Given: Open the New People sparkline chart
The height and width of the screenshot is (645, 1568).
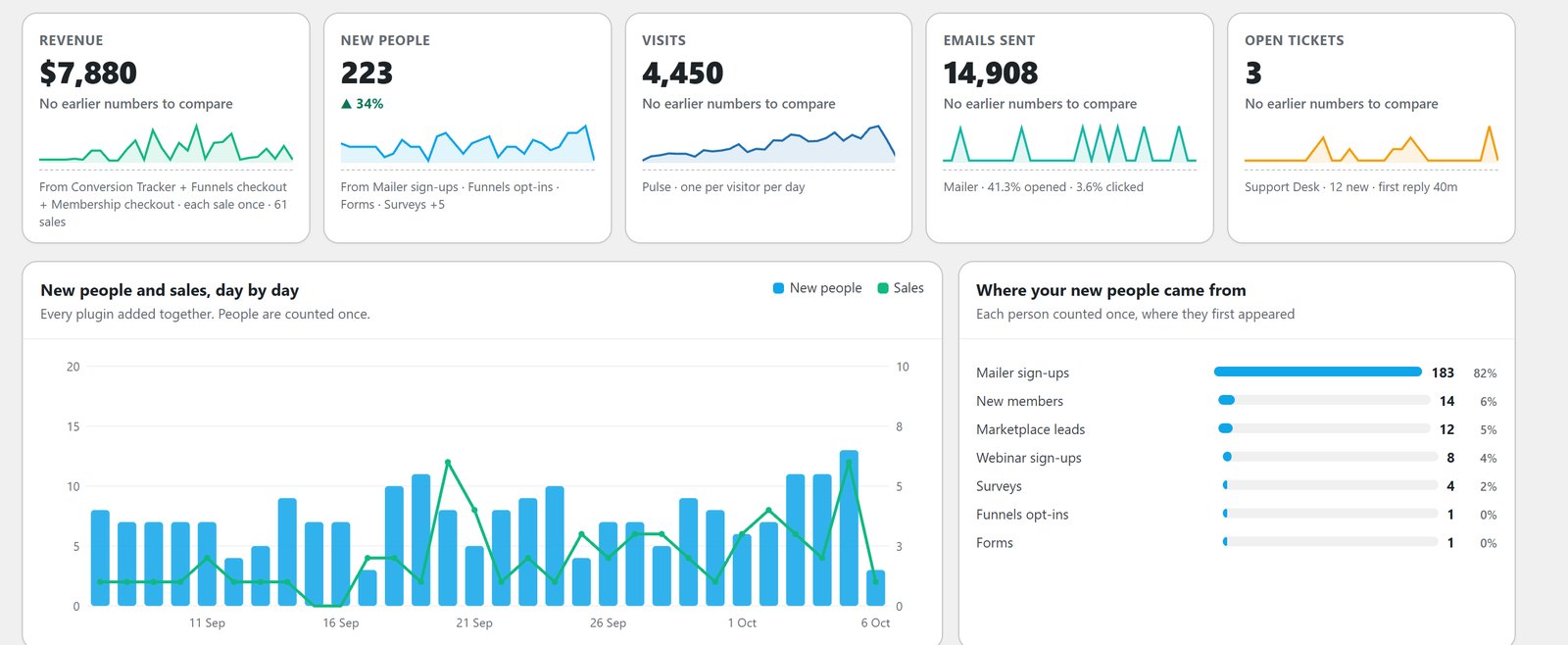Looking at the screenshot, I should (x=467, y=143).
